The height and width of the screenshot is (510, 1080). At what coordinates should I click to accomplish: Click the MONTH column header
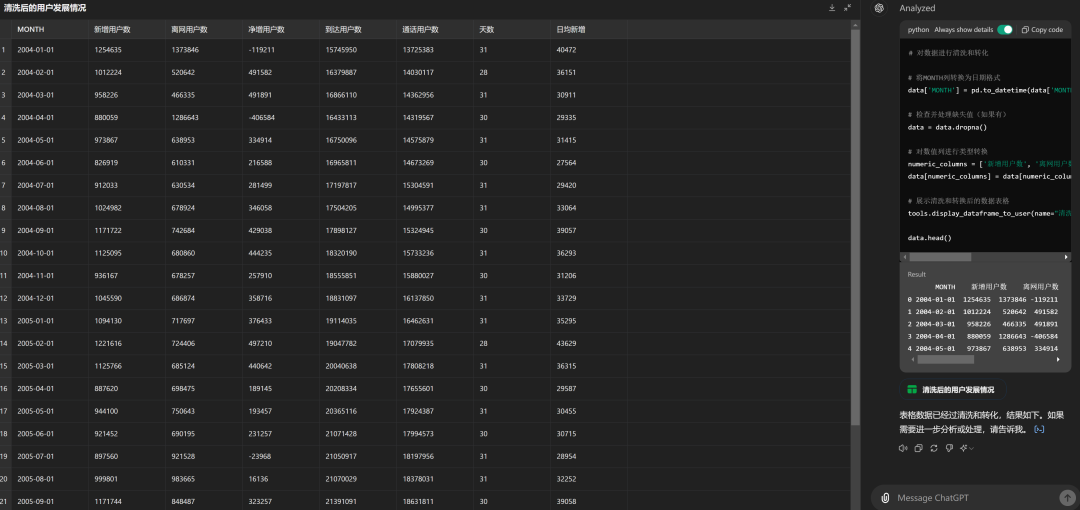pyautogui.click(x=30, y=29)
